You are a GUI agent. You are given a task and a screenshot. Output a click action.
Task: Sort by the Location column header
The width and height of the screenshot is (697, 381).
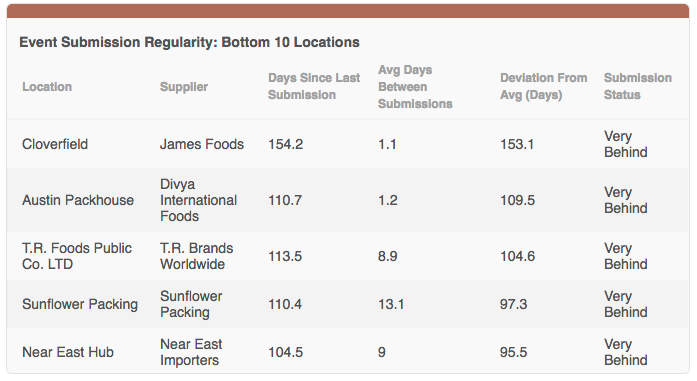coord(47,87)
